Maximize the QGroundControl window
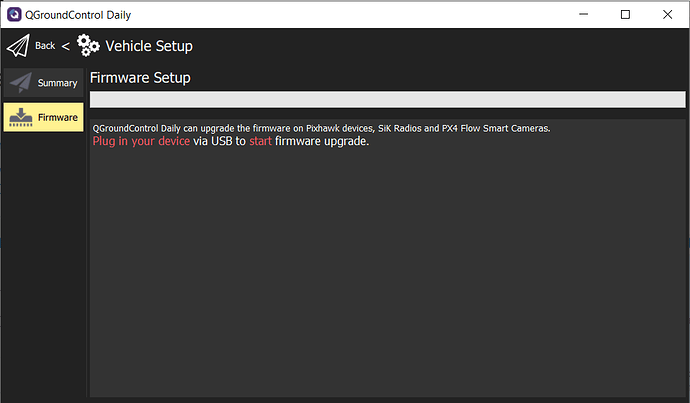The width and height of the screenshot is (690, 403). (x=625, y=15)
